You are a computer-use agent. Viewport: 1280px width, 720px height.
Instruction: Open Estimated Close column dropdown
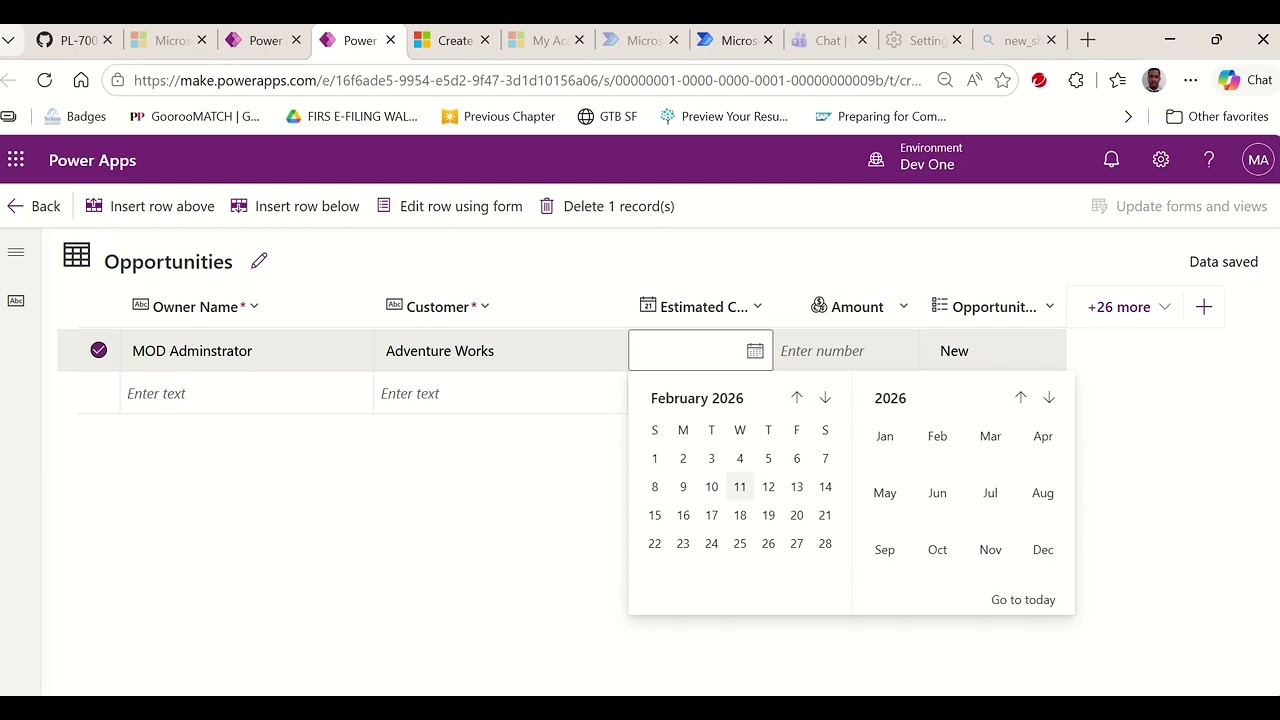pos(757,306)
